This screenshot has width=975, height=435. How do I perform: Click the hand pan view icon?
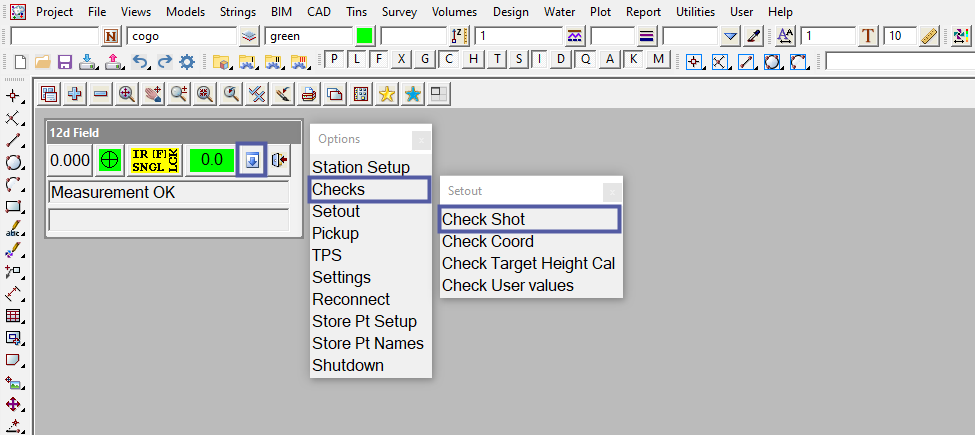pyautogui.click(x=153, y=94)
